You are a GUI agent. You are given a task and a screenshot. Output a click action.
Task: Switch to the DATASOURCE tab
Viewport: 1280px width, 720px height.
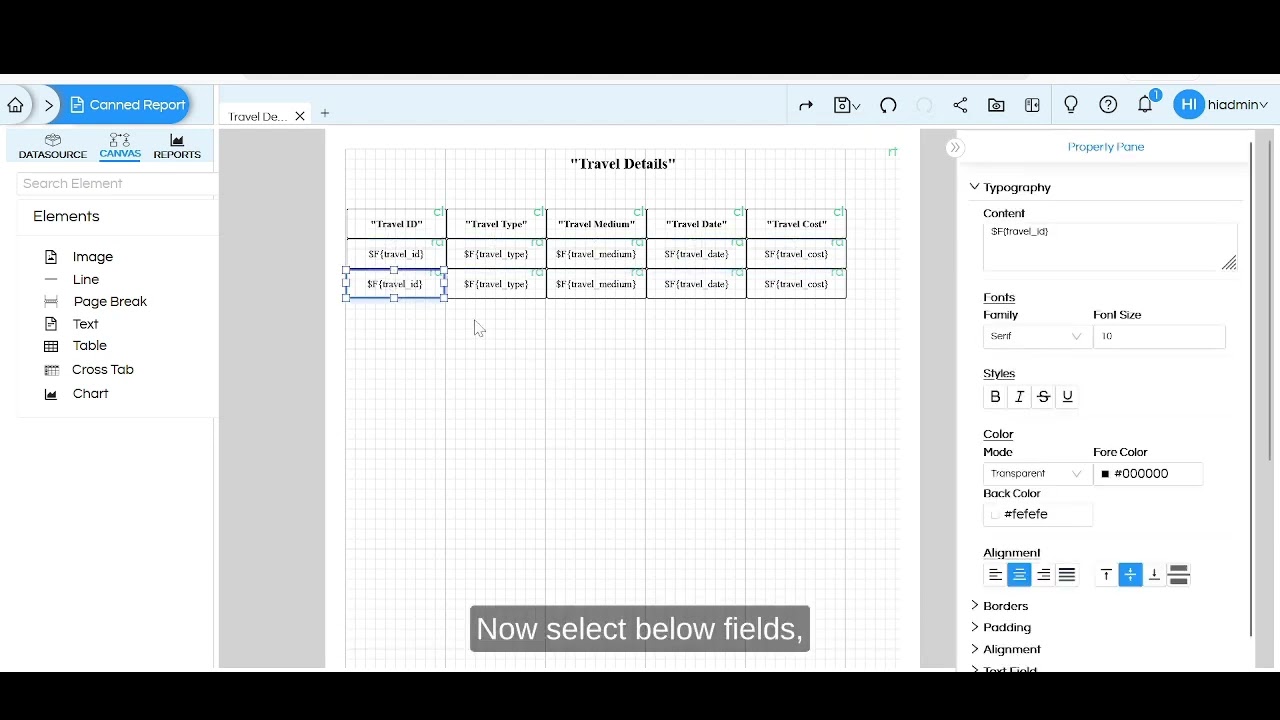[x=53, y=146]
